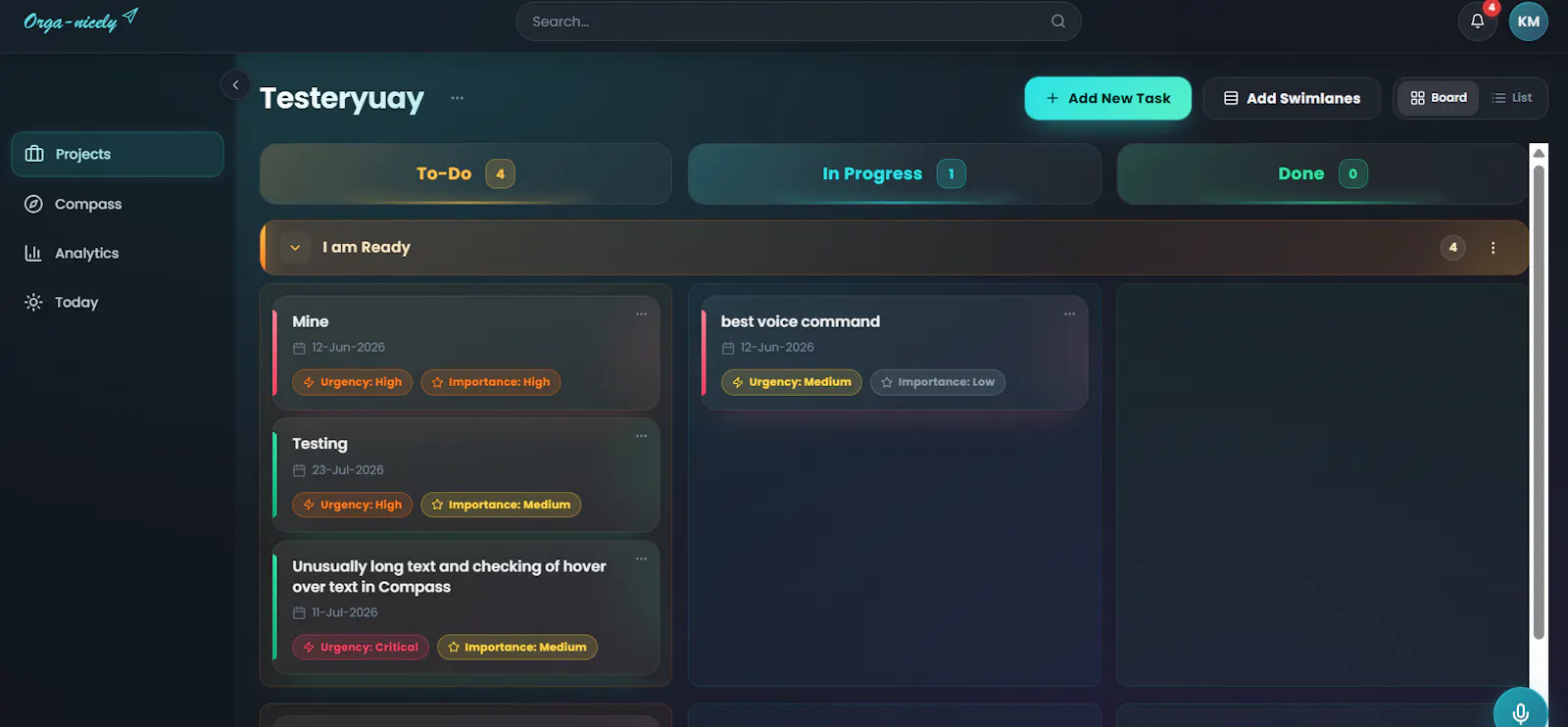
Task: Select the In Progress column header
Action: coord(894,173)
